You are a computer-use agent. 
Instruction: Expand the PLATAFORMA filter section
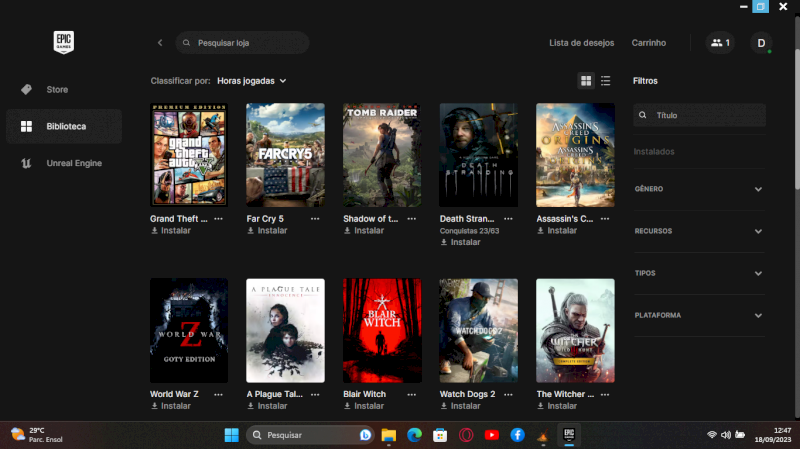[698, 315]
